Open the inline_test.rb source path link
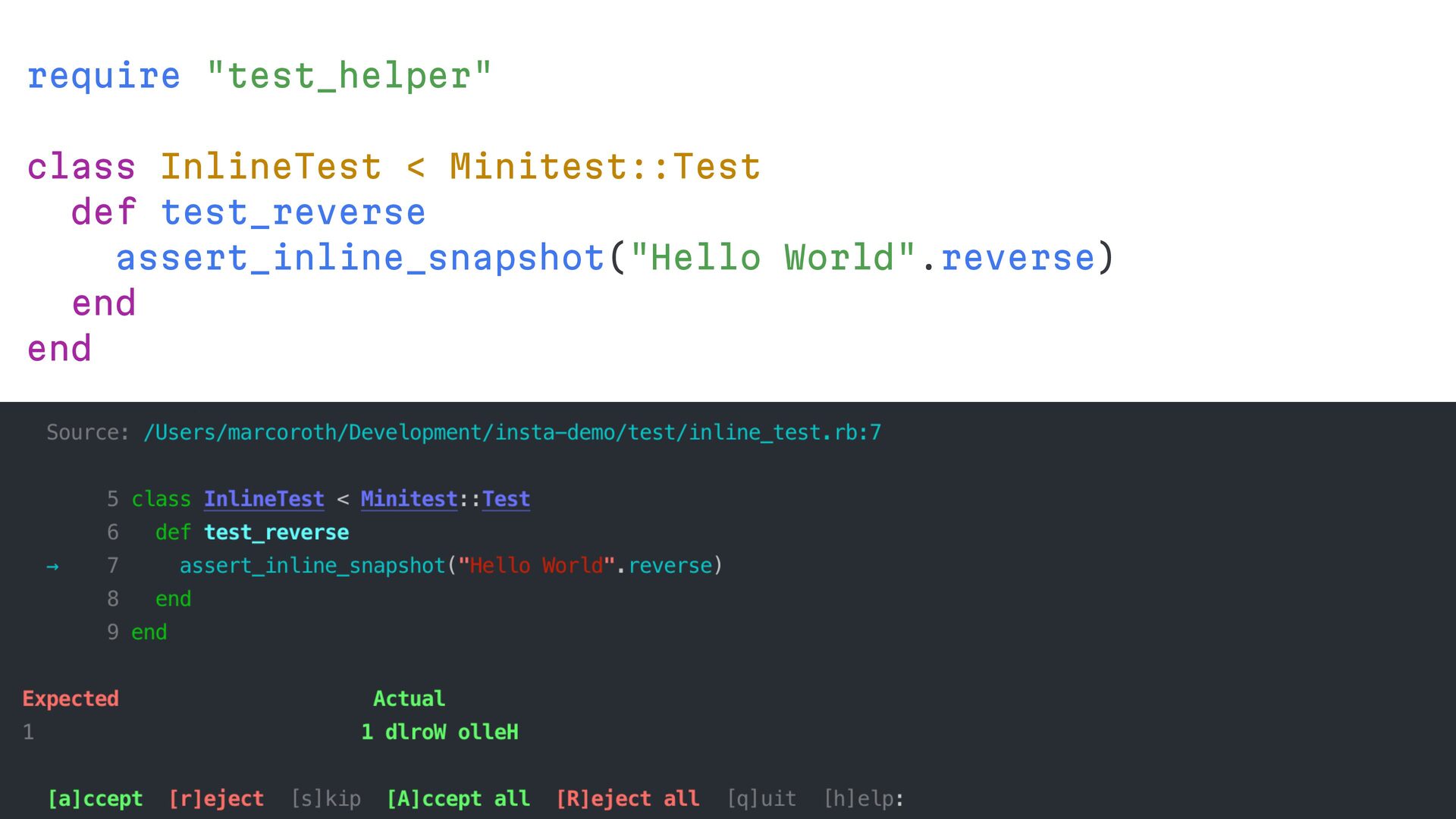Screen dimensions: 1456x819 pos(512,432)
